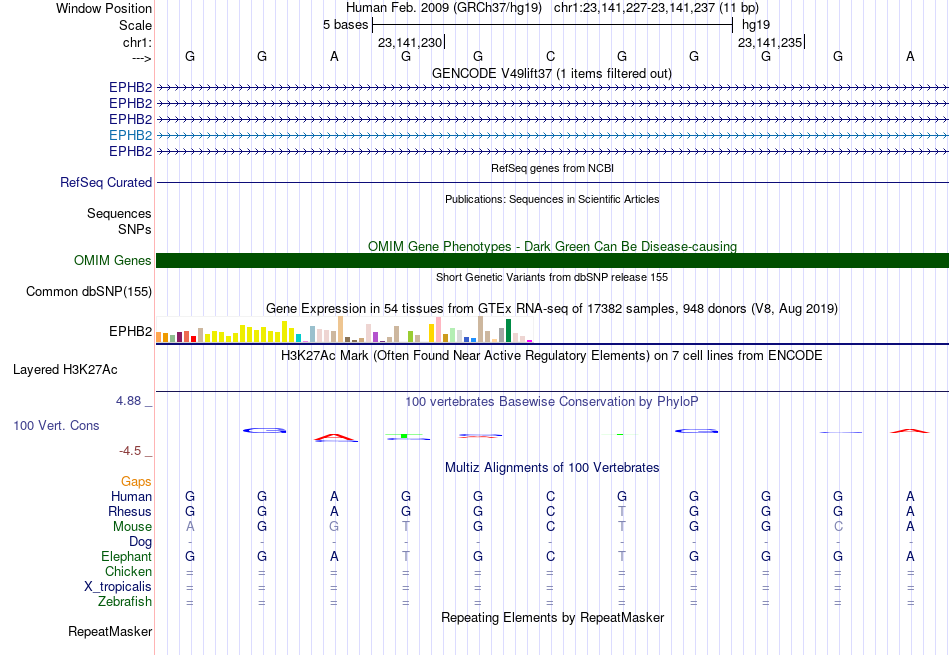Click the hg19 assembly label

coord(756,25)
